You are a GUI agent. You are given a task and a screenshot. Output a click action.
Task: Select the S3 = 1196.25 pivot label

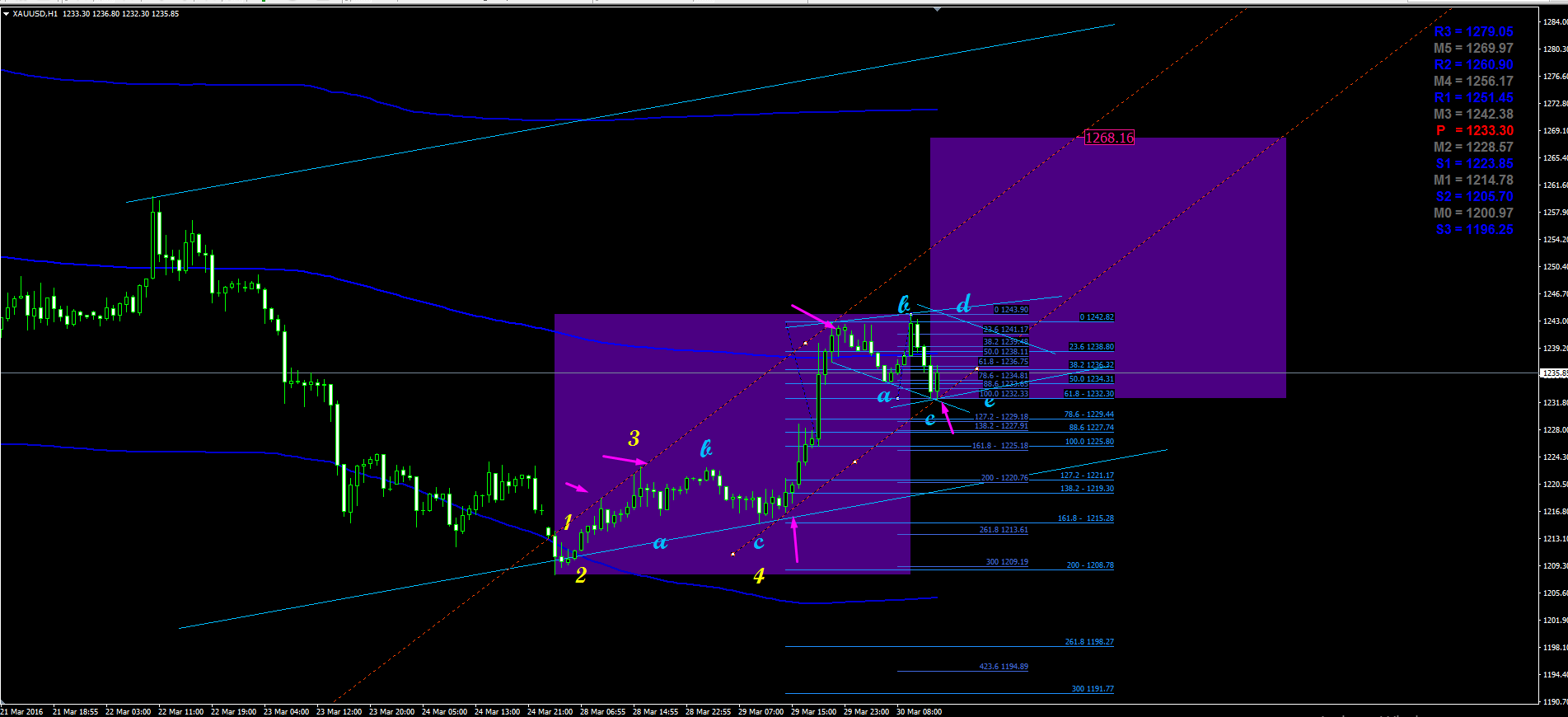pyautogui.click(x=1474, y=229)
